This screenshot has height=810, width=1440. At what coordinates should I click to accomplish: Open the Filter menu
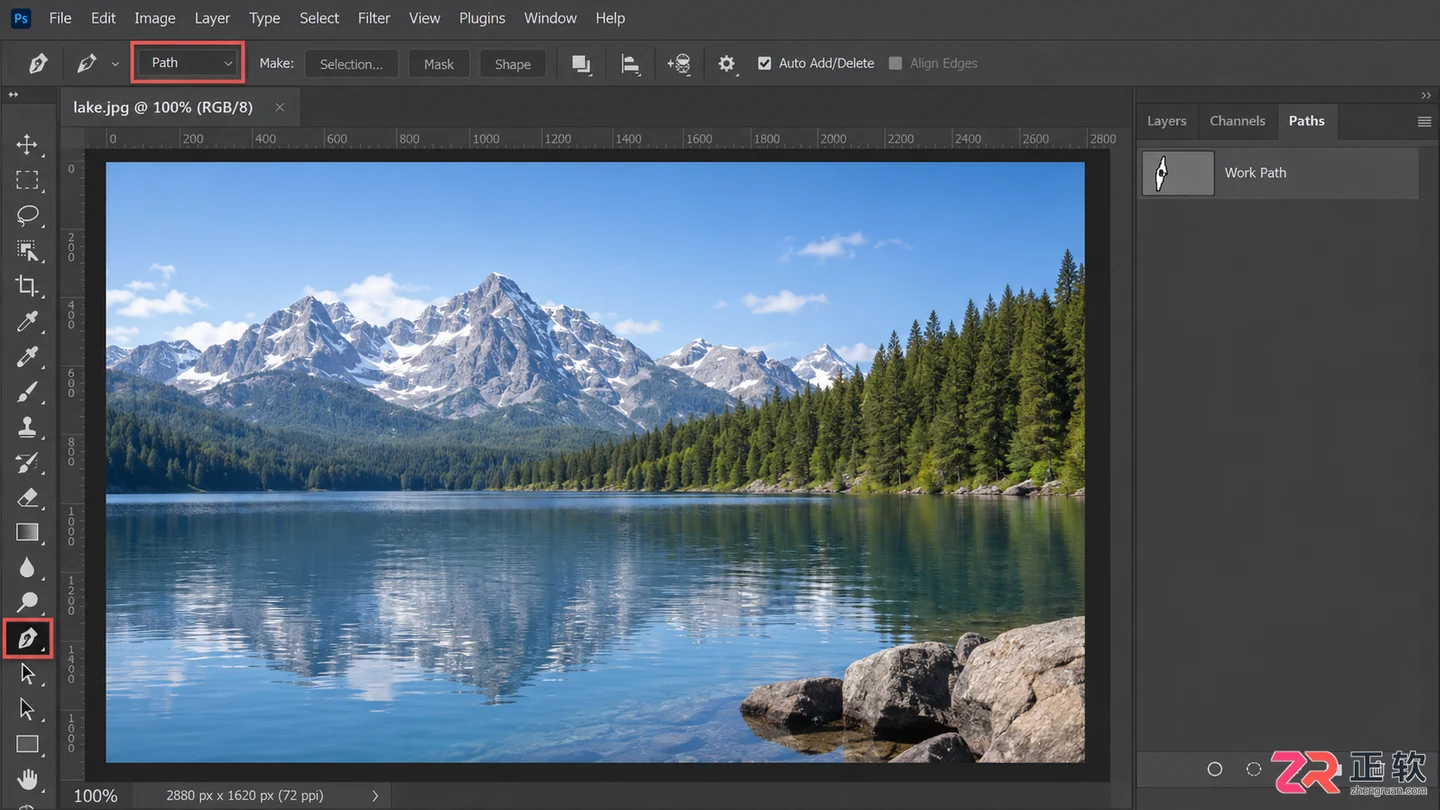tap(374, 18)
